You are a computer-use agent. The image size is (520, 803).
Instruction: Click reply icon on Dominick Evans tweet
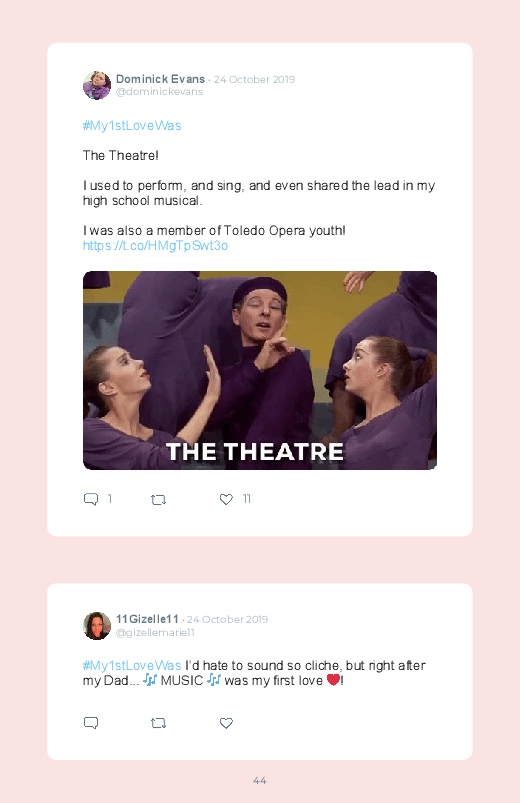click(91, 499)
